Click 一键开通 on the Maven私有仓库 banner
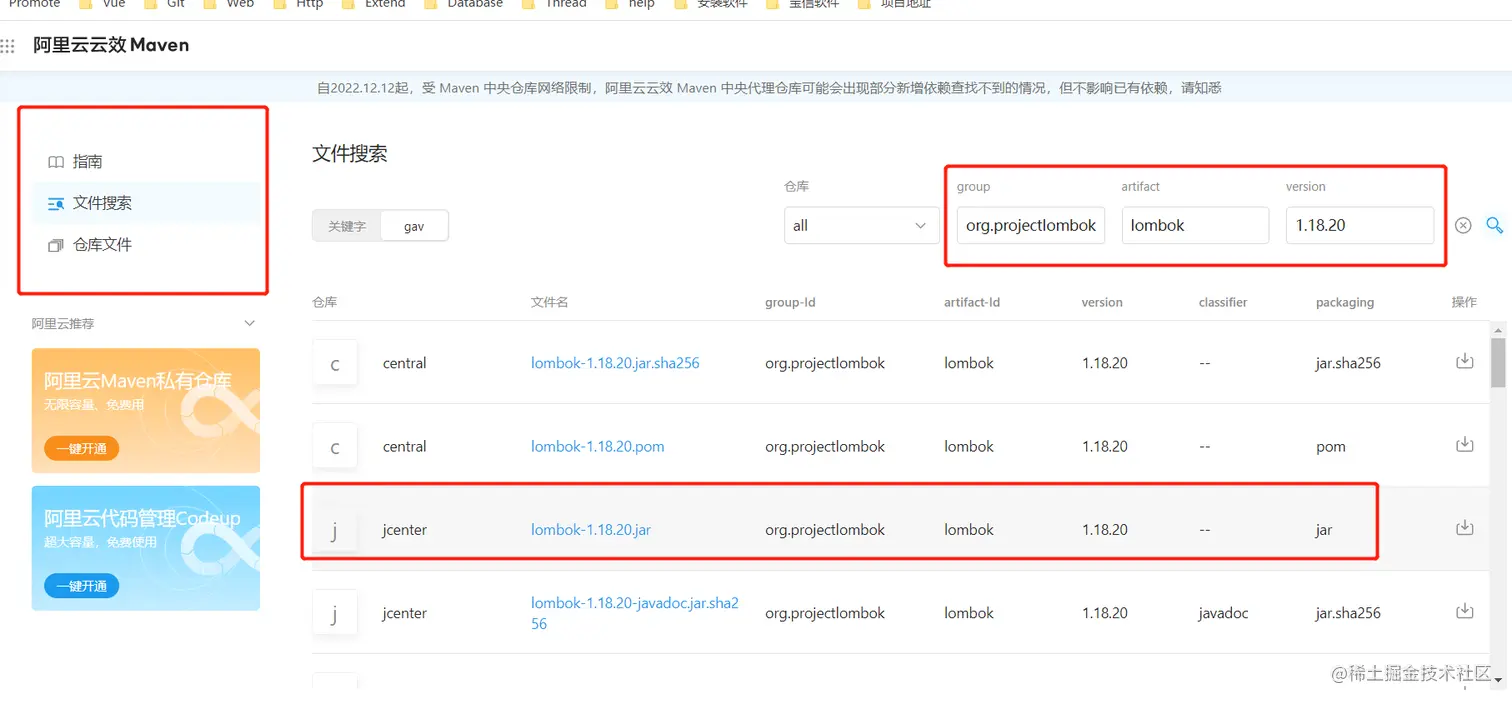 81,448
